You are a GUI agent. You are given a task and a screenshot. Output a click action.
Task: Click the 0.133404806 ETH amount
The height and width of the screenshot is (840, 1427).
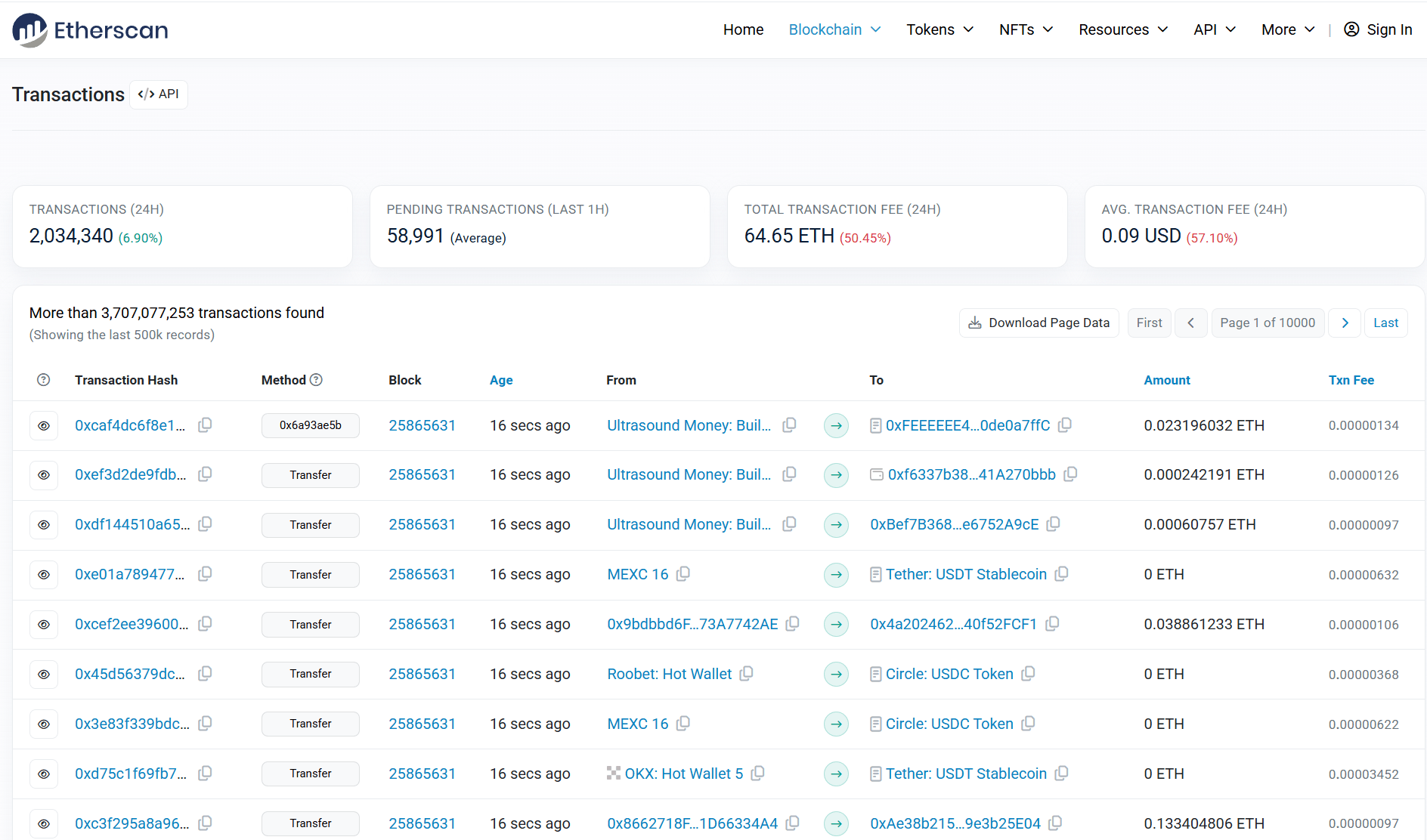tap(1204, 823)
